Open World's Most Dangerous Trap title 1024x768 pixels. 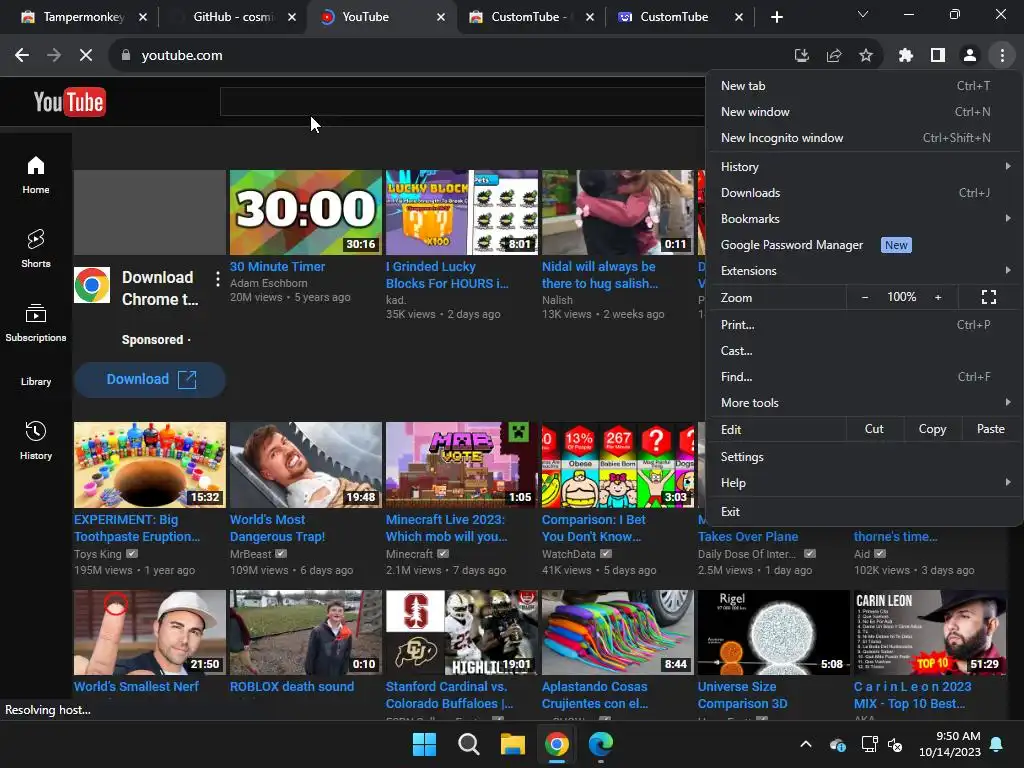click(278, 528)
